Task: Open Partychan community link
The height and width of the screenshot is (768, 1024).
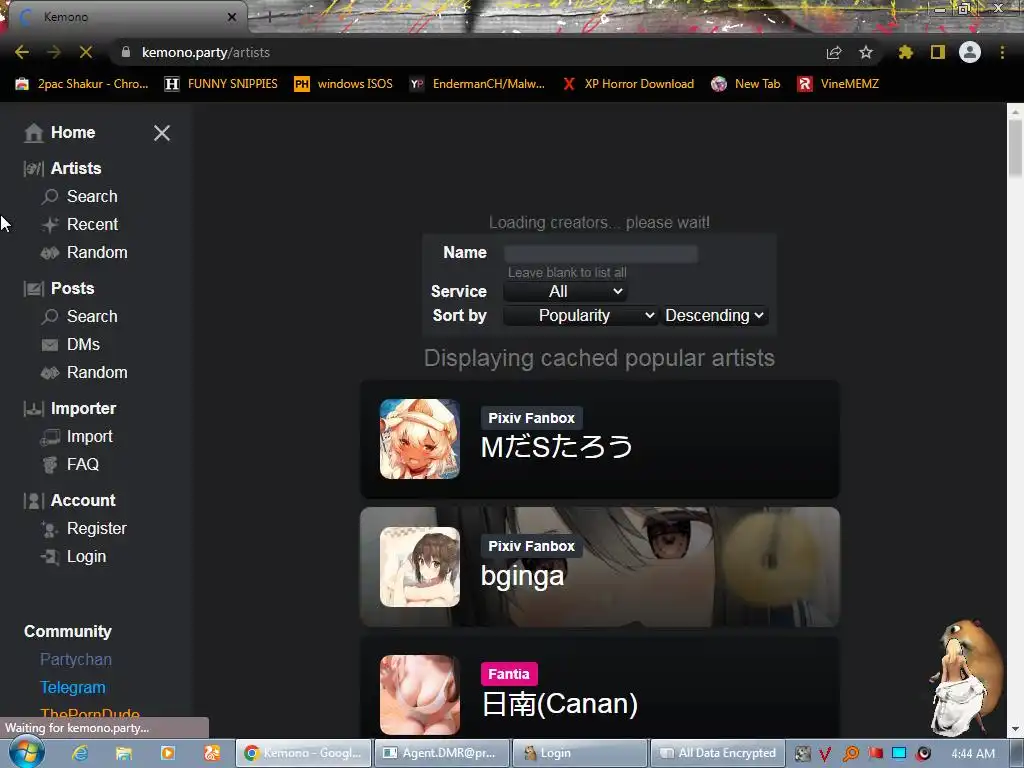Action: (x=76, y=660)
